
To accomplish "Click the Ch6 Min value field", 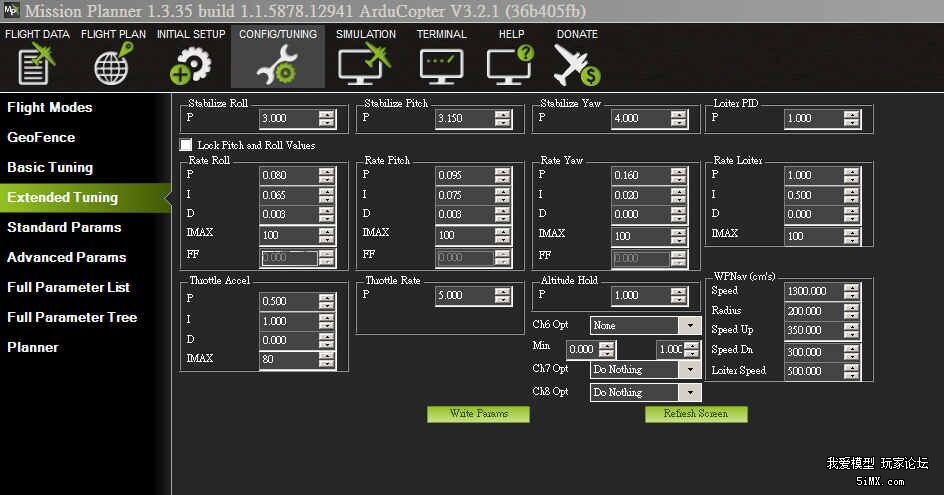I will click(582, 349).
